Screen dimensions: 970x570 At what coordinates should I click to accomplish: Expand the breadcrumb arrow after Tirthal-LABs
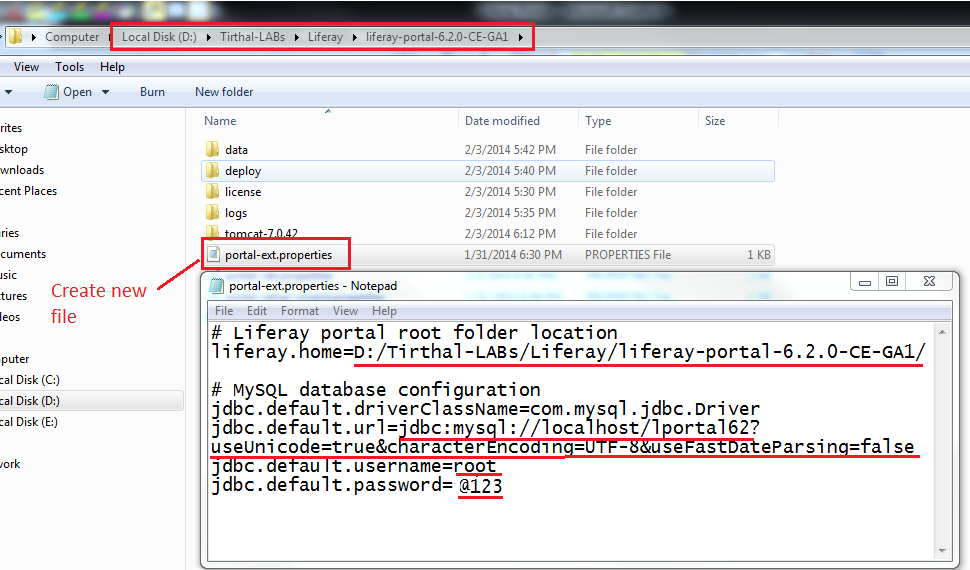(x=296, y=37)
